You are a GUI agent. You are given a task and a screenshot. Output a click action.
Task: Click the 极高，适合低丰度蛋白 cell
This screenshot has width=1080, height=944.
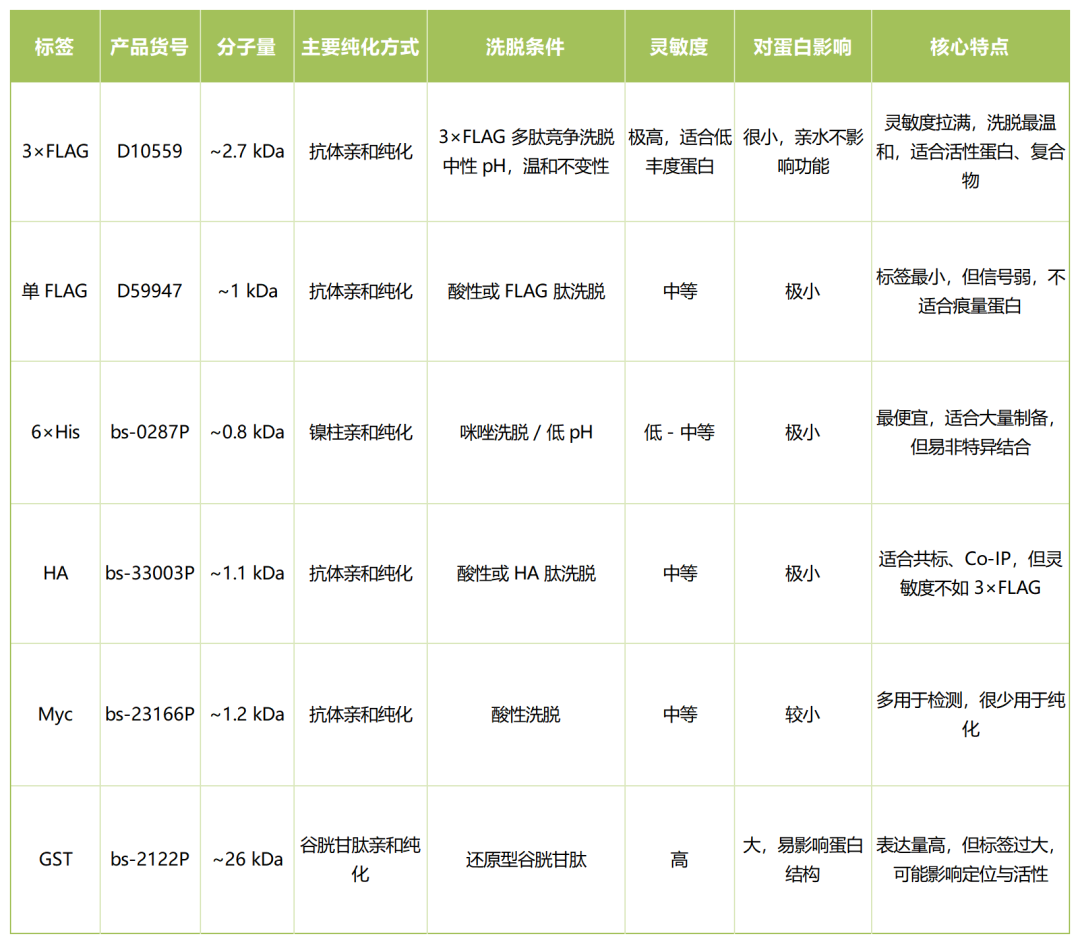(x=680, y=151)
